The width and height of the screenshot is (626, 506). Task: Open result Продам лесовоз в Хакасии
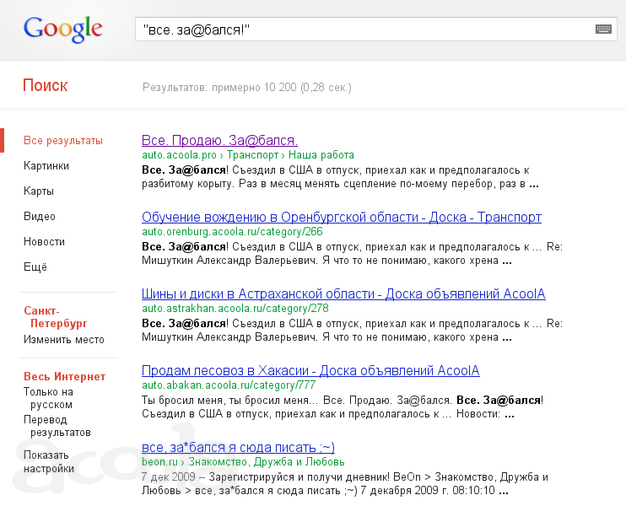pyautogui.click(x=311, y=370)
